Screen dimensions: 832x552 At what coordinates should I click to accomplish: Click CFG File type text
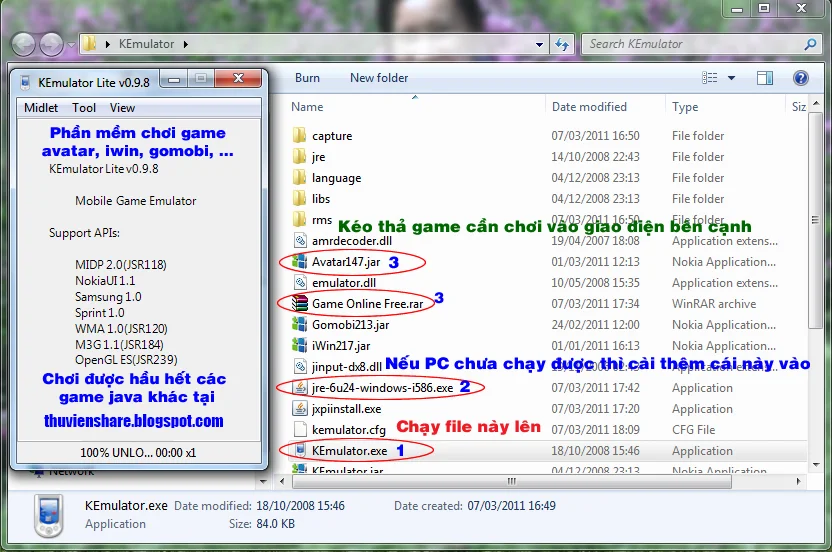click(x=694, y=429)
